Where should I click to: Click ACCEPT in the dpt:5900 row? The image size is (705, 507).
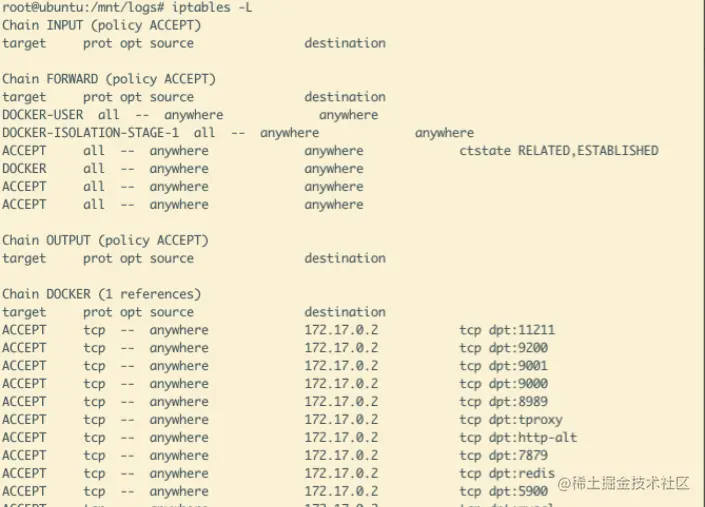[24, 492]
